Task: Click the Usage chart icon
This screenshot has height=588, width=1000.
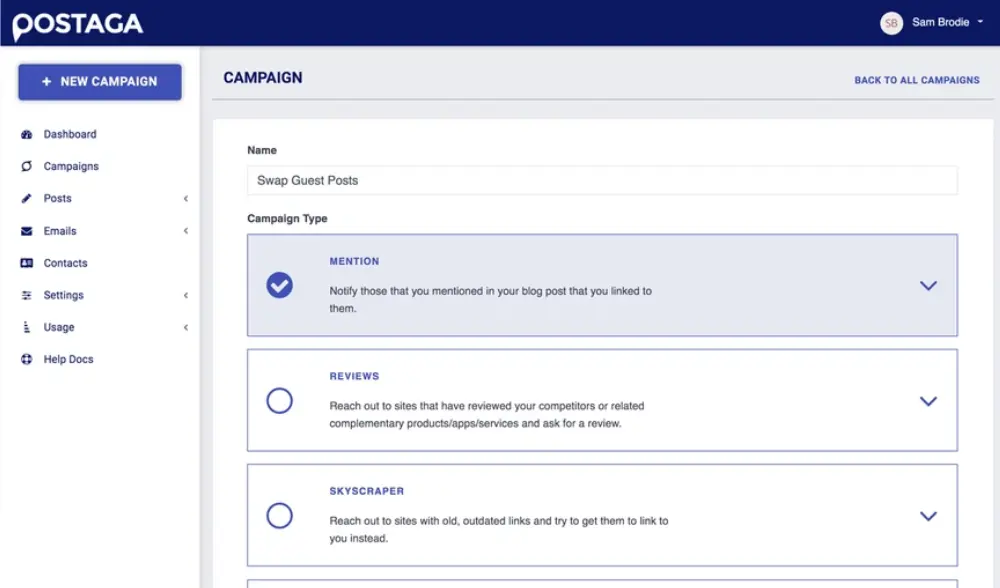Action: [x=27, y=327]
